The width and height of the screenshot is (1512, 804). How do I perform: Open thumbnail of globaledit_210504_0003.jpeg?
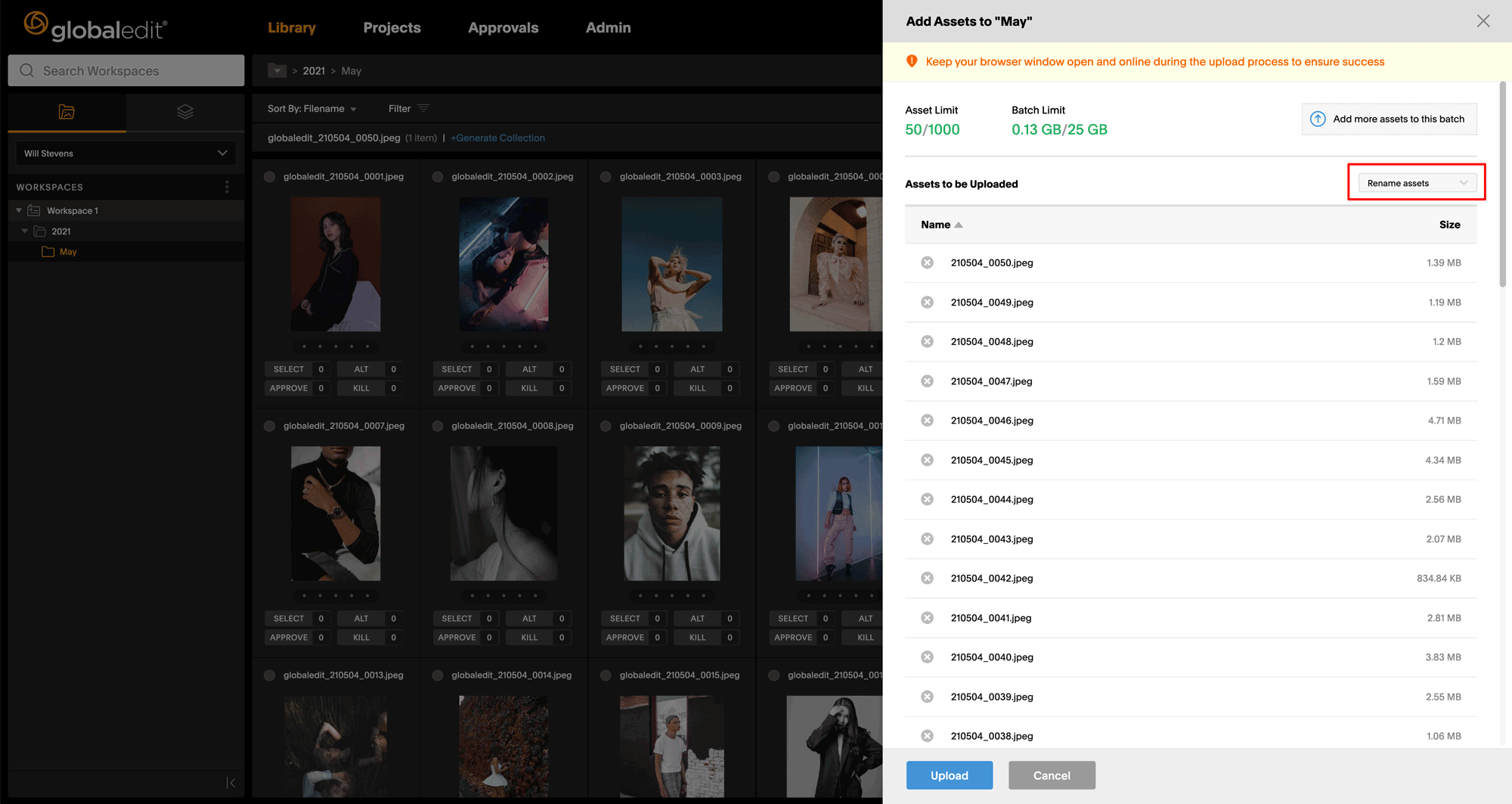click(671, 264)
